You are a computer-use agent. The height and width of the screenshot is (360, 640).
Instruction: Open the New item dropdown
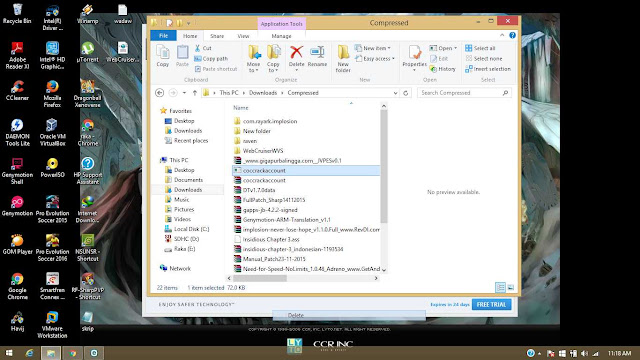tap(373, 48)
